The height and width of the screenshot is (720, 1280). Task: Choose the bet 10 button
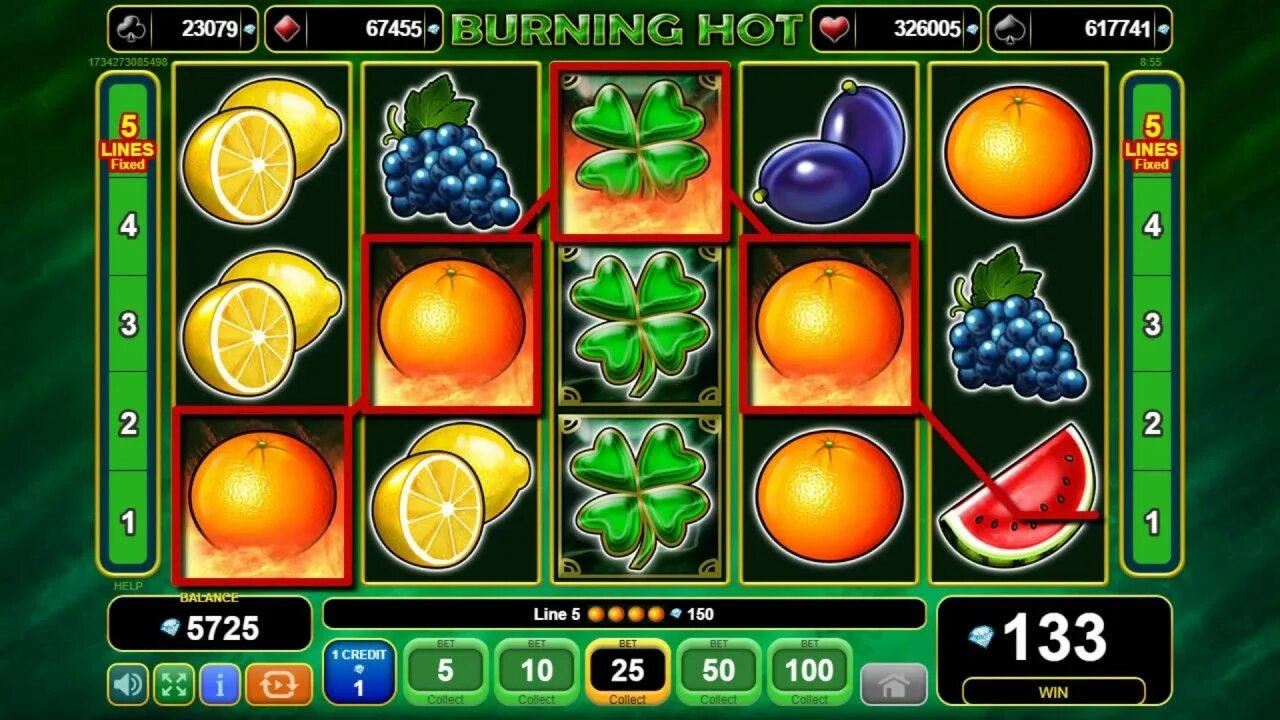537,672
